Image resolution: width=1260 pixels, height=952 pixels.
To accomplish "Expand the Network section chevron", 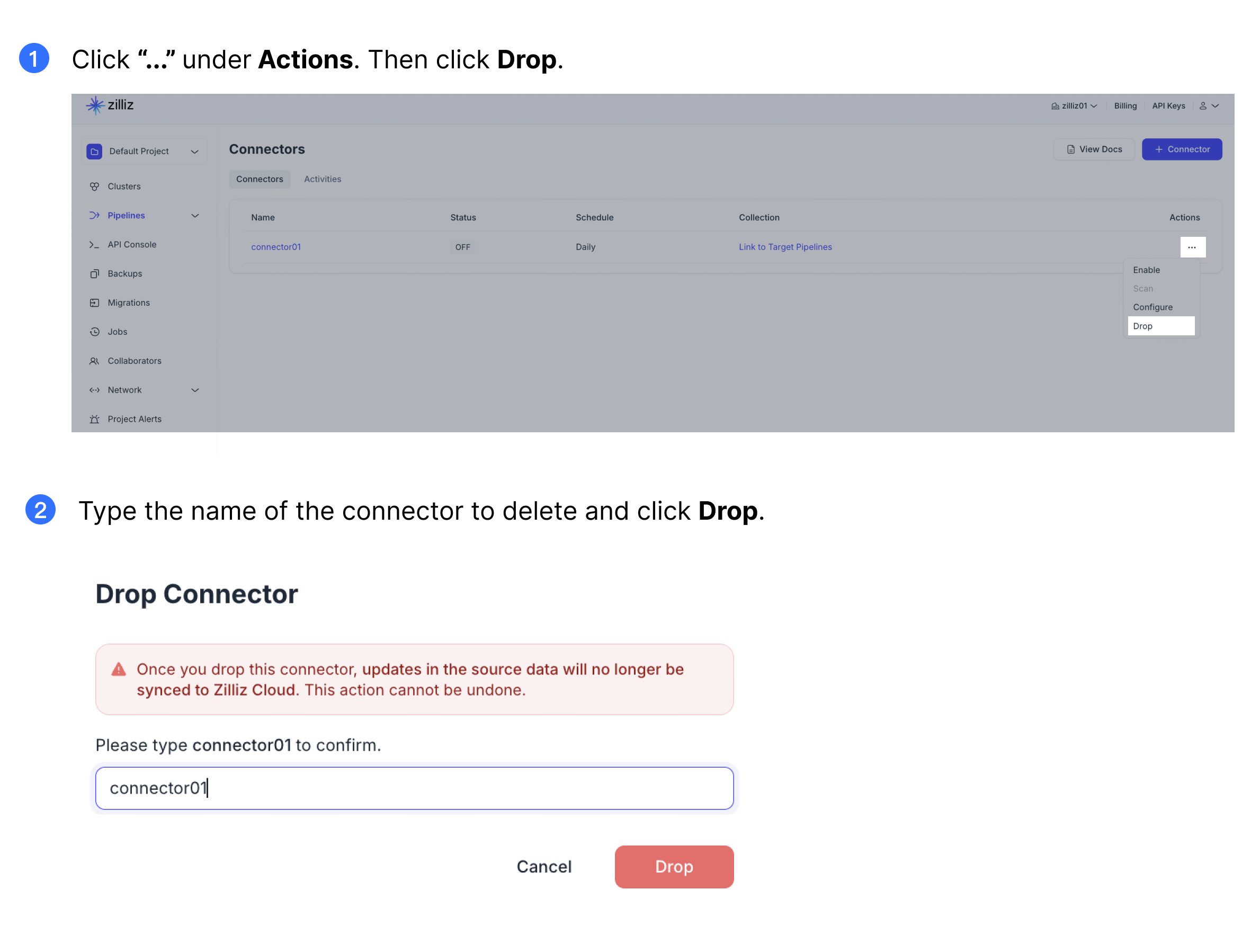I will 195,390.
